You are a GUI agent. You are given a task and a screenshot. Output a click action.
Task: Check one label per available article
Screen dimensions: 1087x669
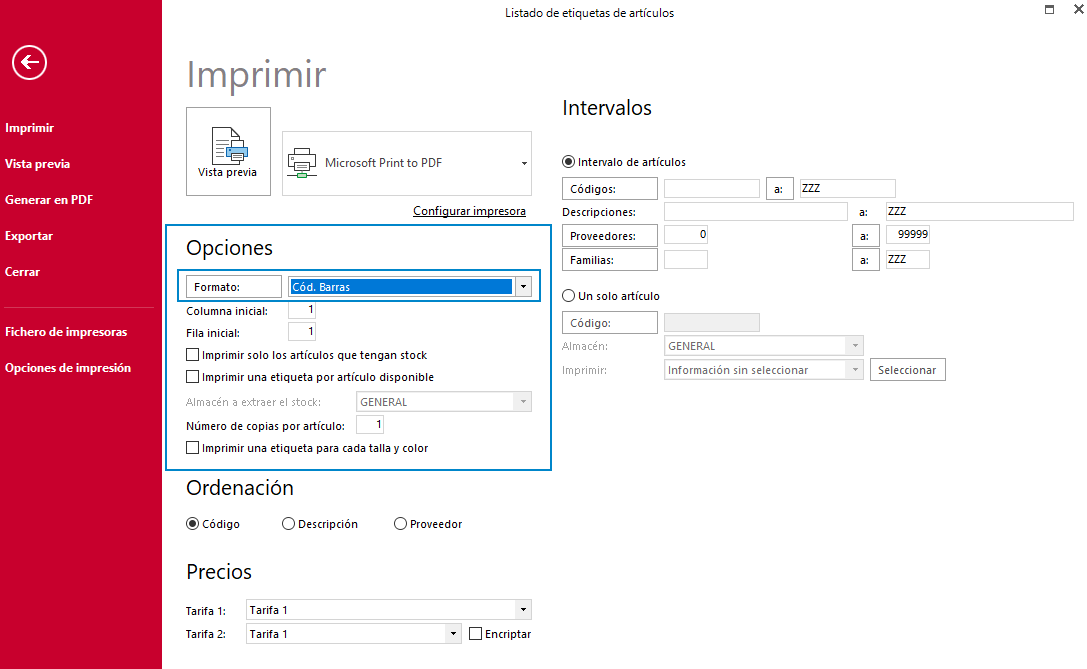pyautogui.click(x=193, y=377)
